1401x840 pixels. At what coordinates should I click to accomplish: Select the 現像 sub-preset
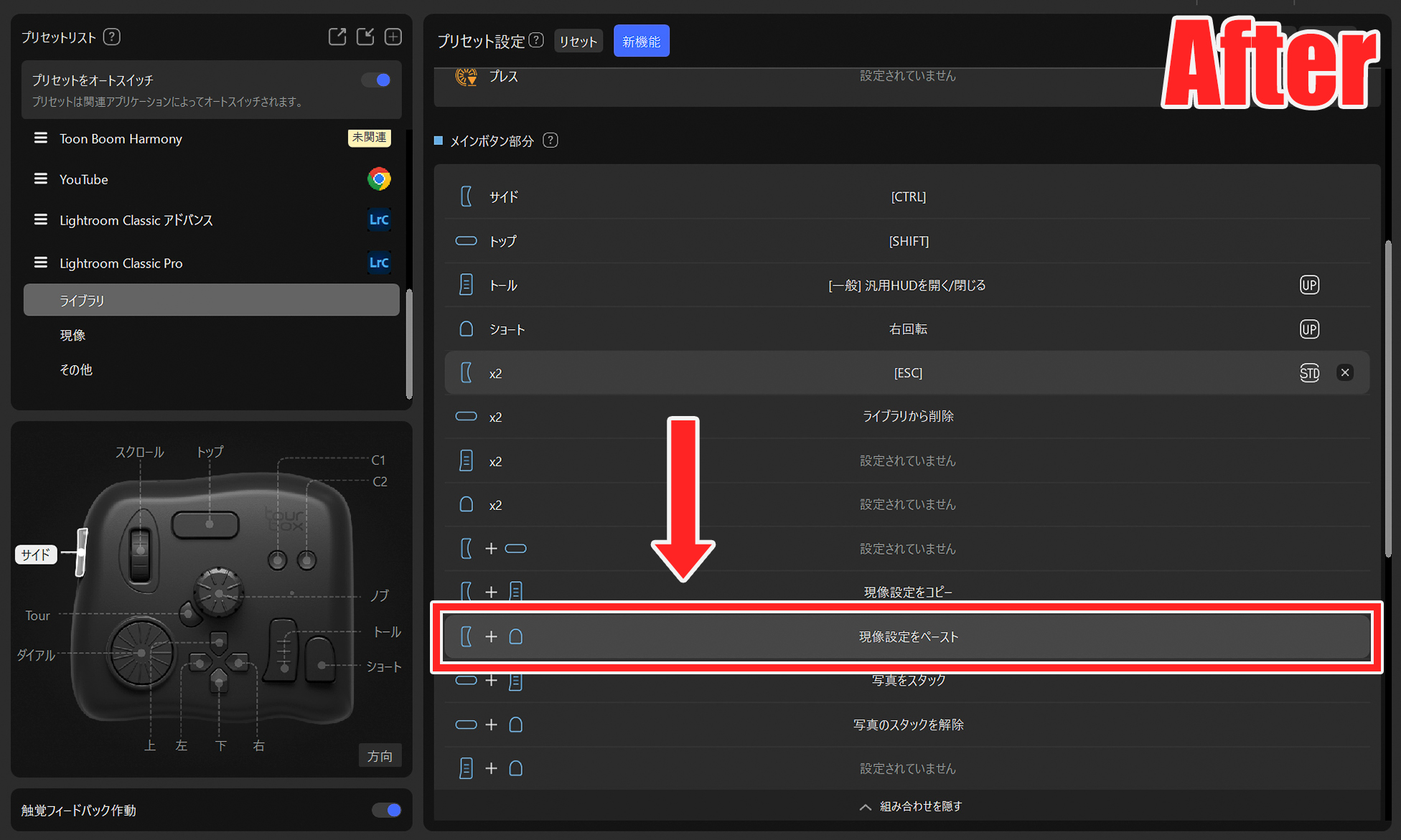coord(72,335)
